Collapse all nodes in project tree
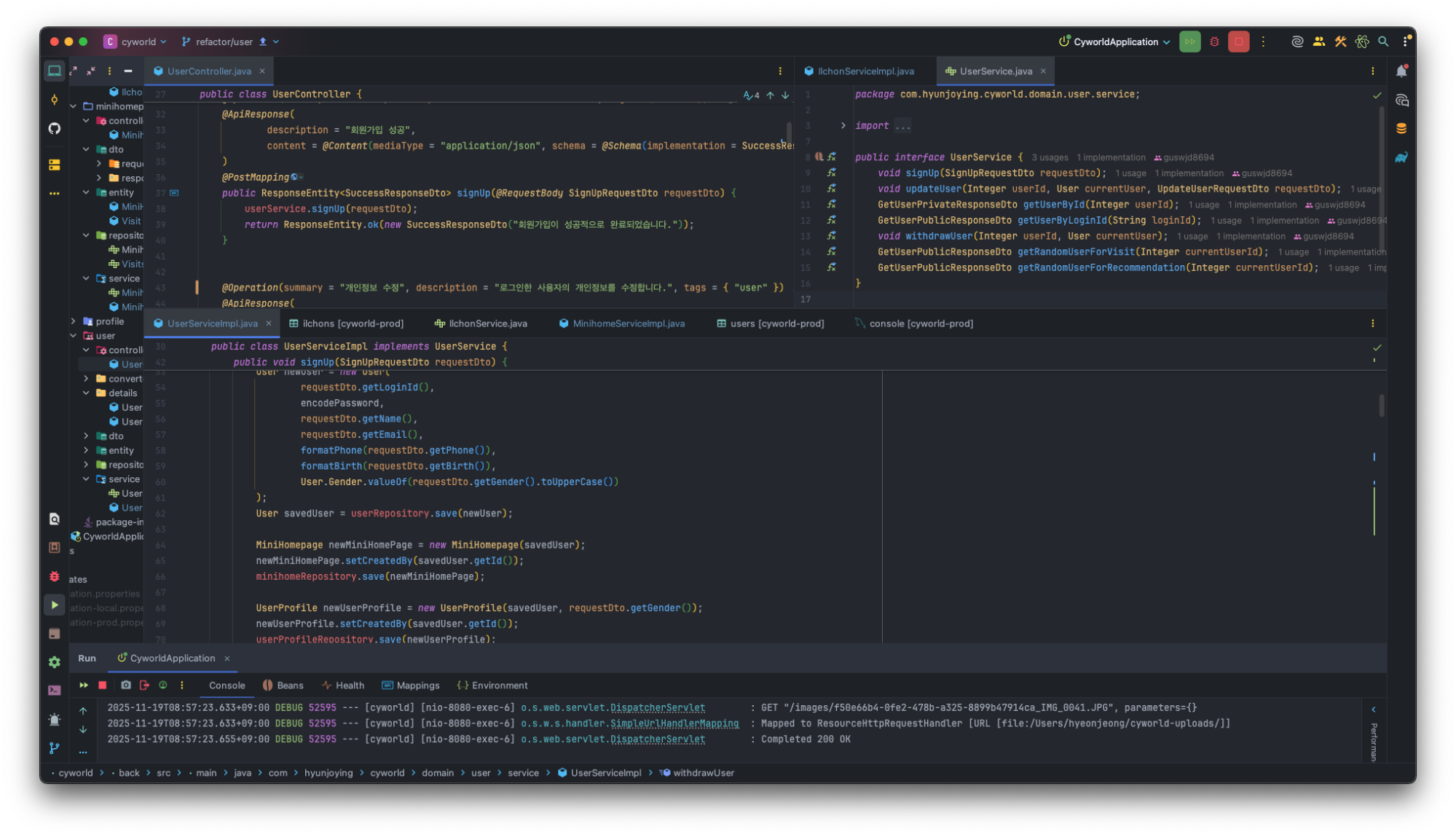Image resolution: width=1456 pixels, height=837 pixels. (x=91, y=71)
